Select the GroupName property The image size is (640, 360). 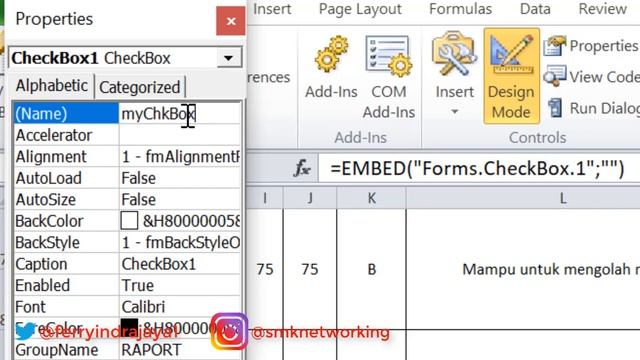[x=66, y=350]
